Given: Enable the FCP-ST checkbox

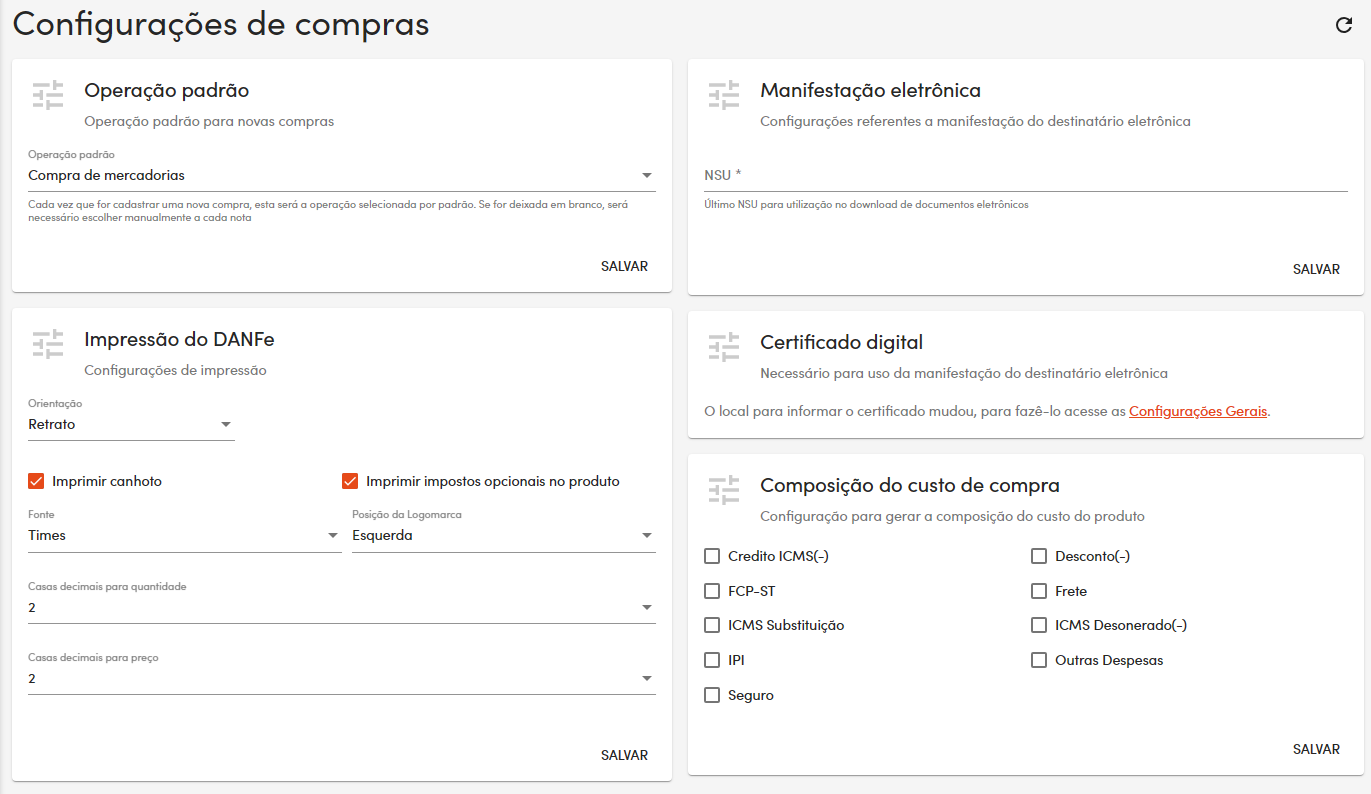Looking at the screenshot, I should (x=712, y=591).
